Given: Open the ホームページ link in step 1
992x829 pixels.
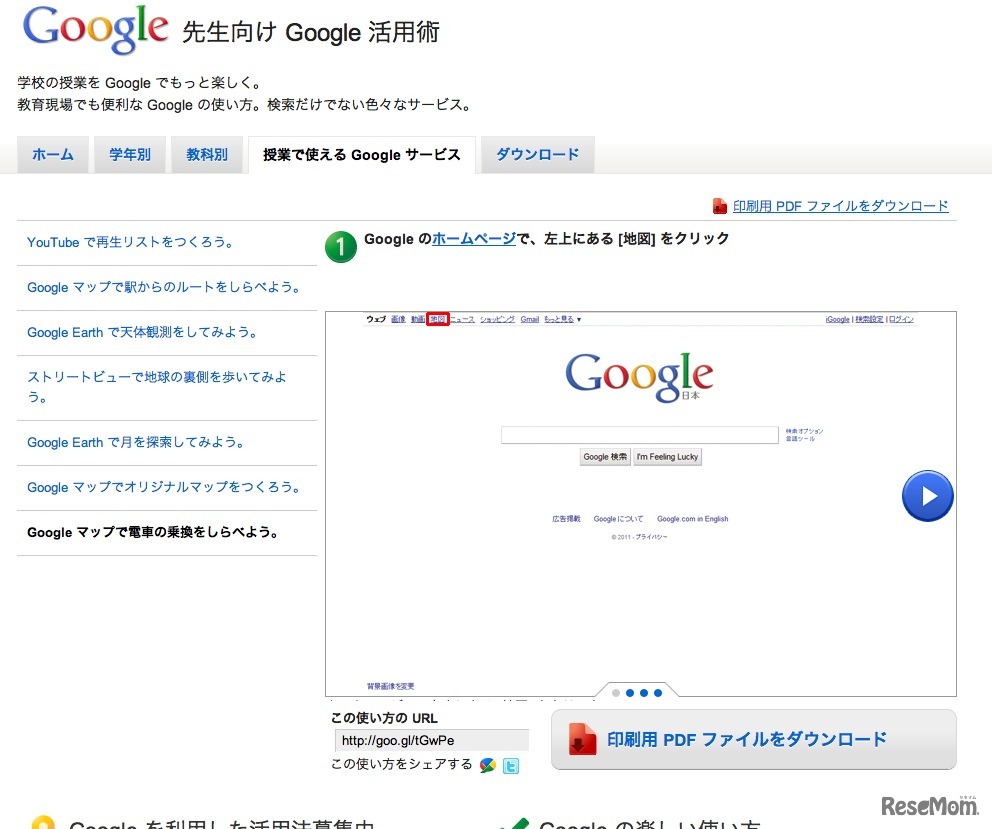Looking at the screenshot, I should (474, 239).
